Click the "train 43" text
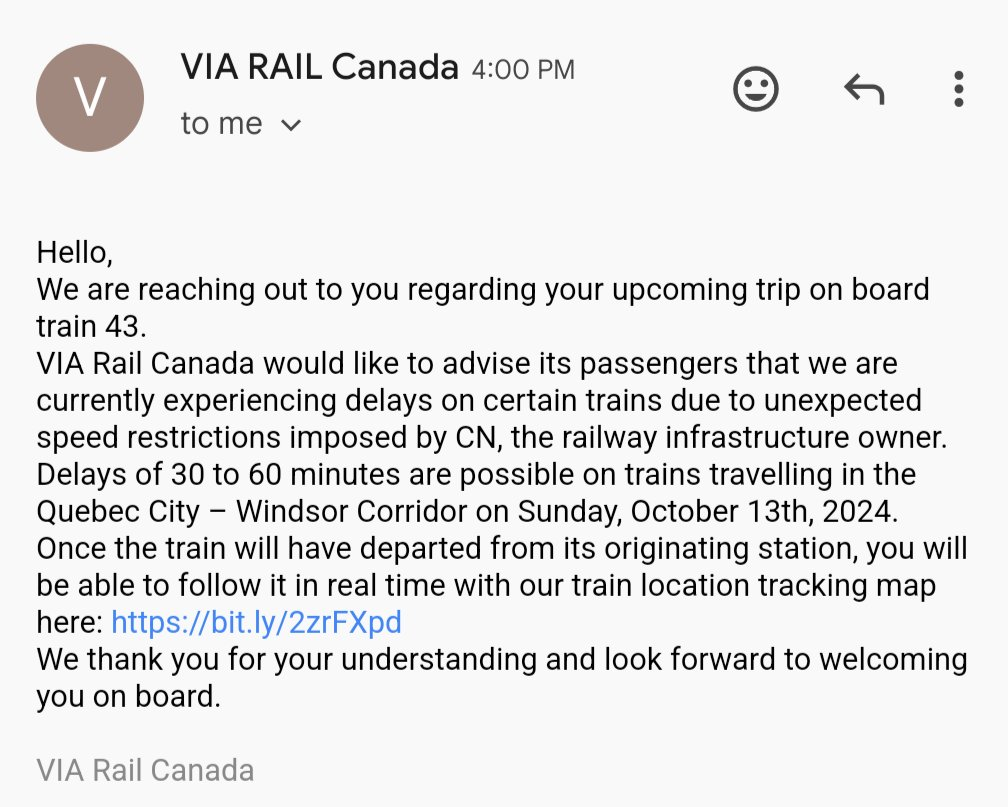This screenshot has height=807, width=1008. tap(95, 326)
